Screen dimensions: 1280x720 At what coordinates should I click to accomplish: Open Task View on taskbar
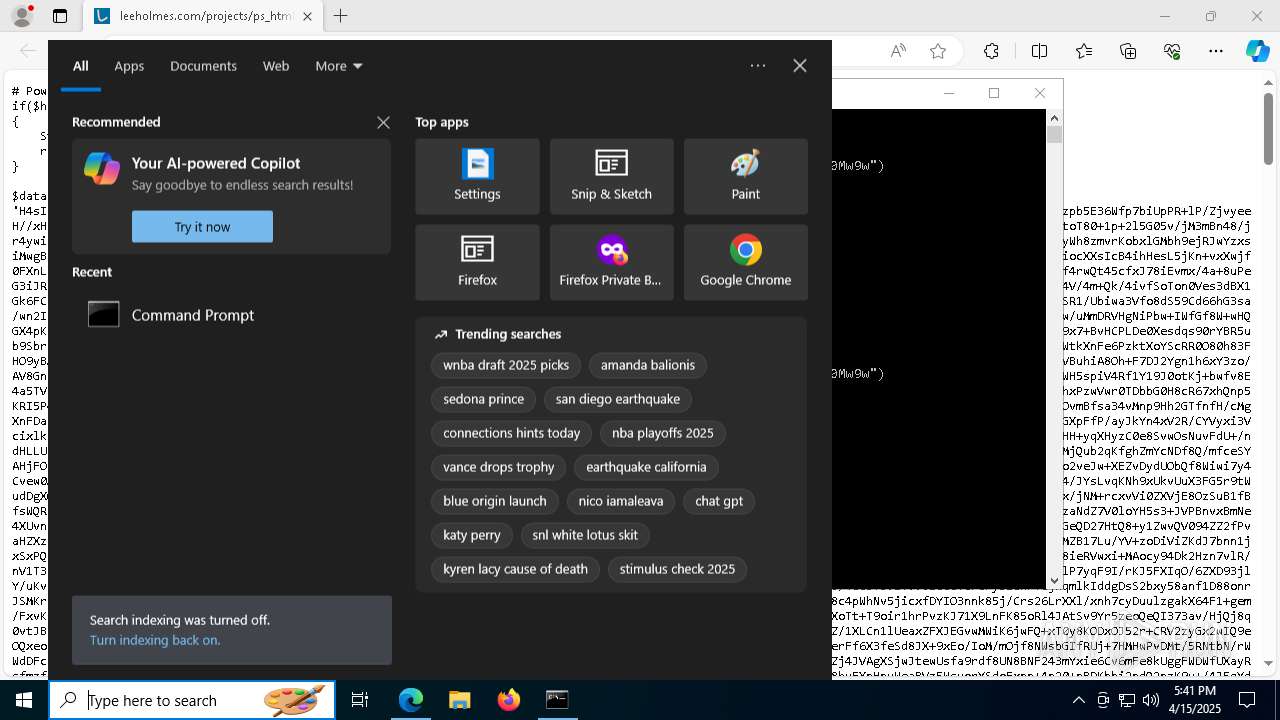click(360, 700)
